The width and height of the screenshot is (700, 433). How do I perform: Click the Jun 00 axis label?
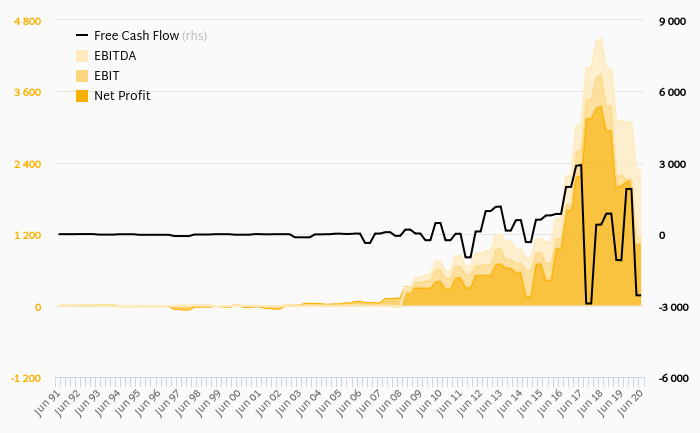pos(228,403)
